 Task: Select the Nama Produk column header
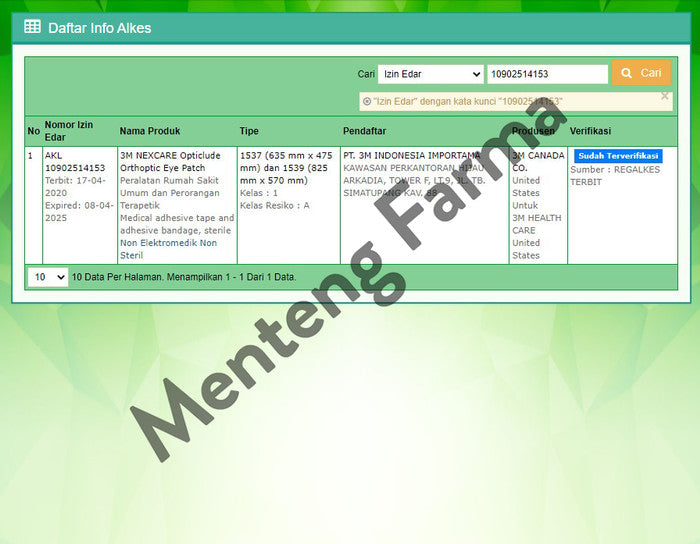(x=149, y=131)
